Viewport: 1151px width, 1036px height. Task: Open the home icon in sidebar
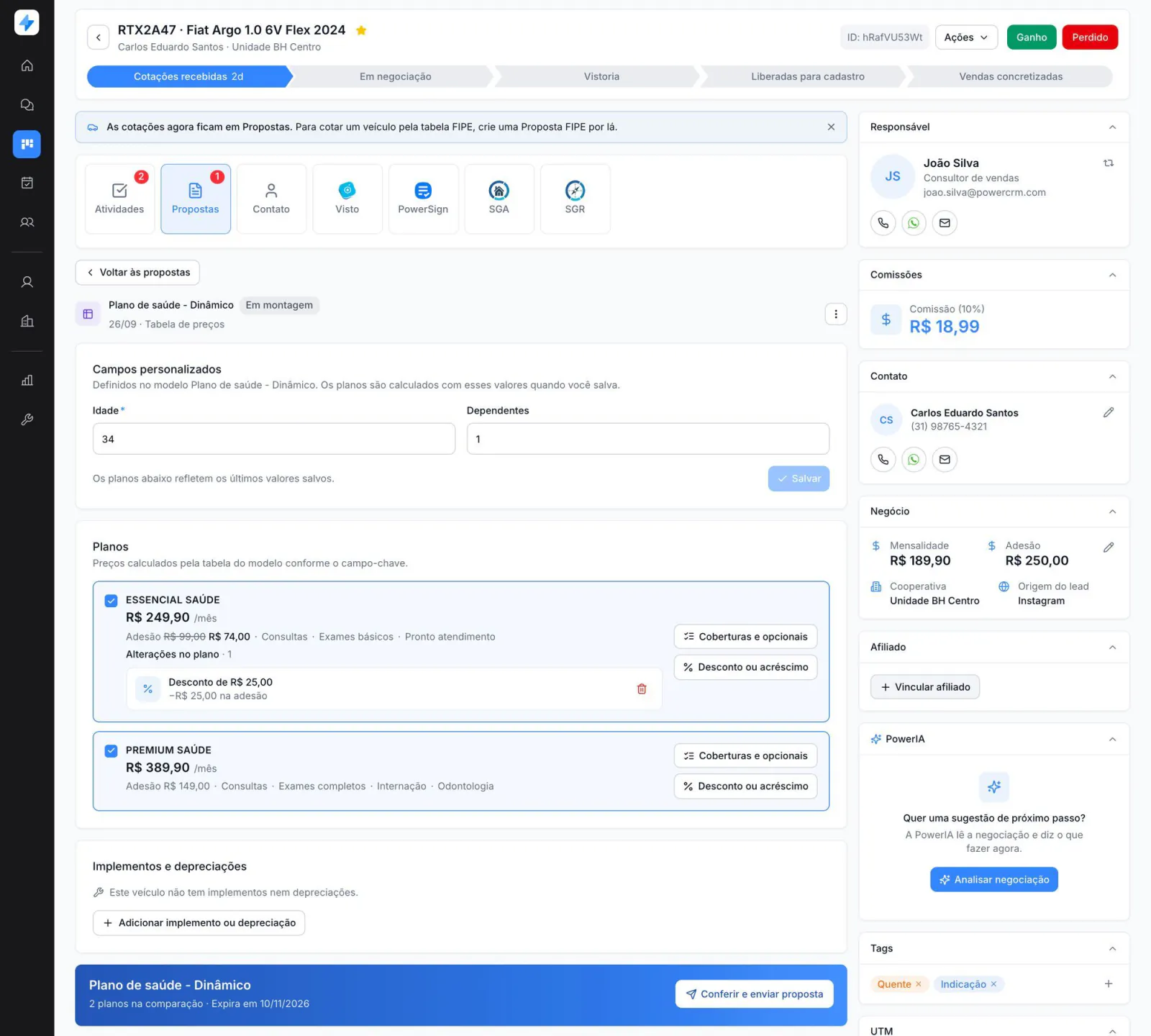(27, 65)
